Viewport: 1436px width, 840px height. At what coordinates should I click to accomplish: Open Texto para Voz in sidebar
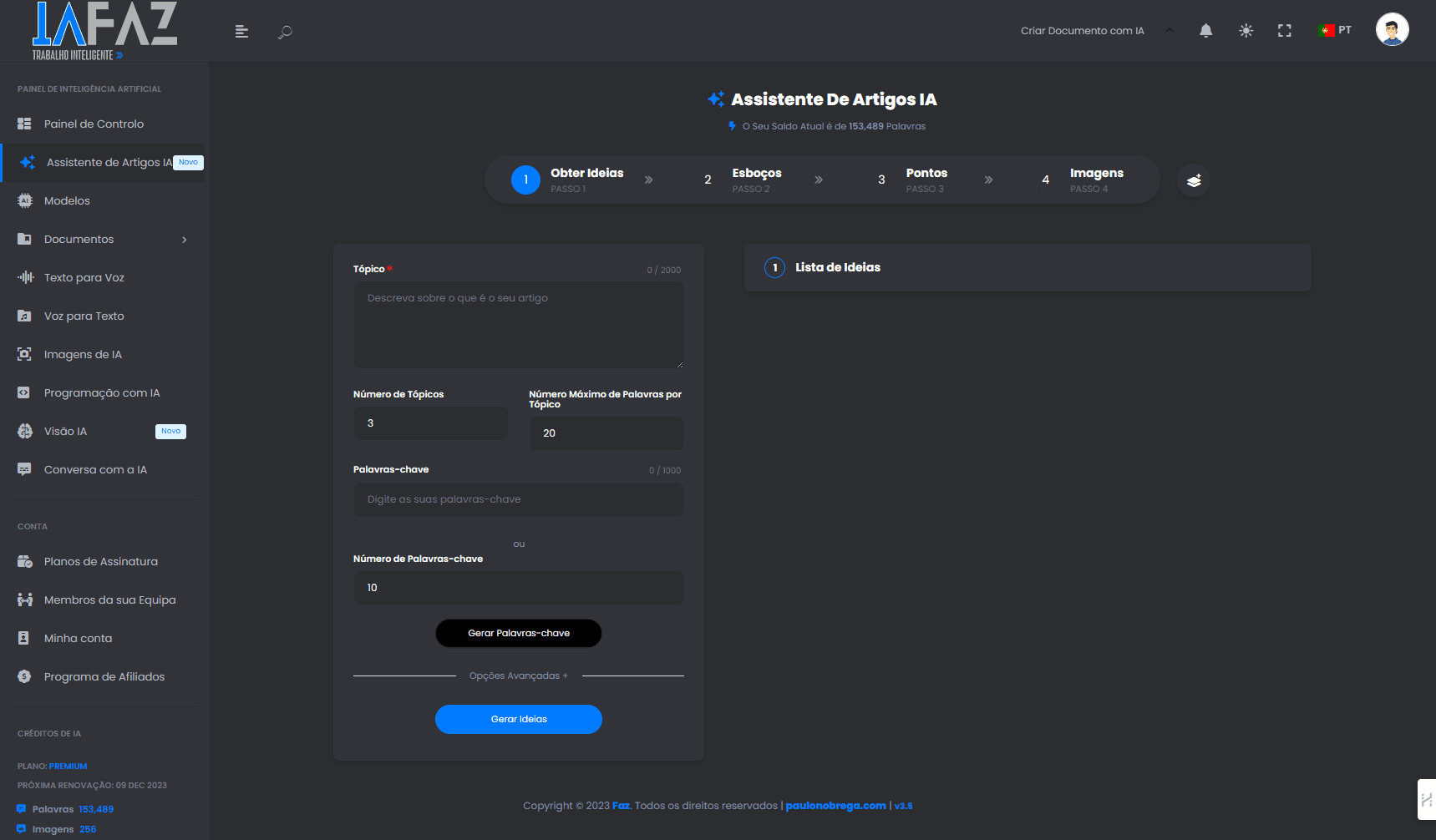pos(84,278)
